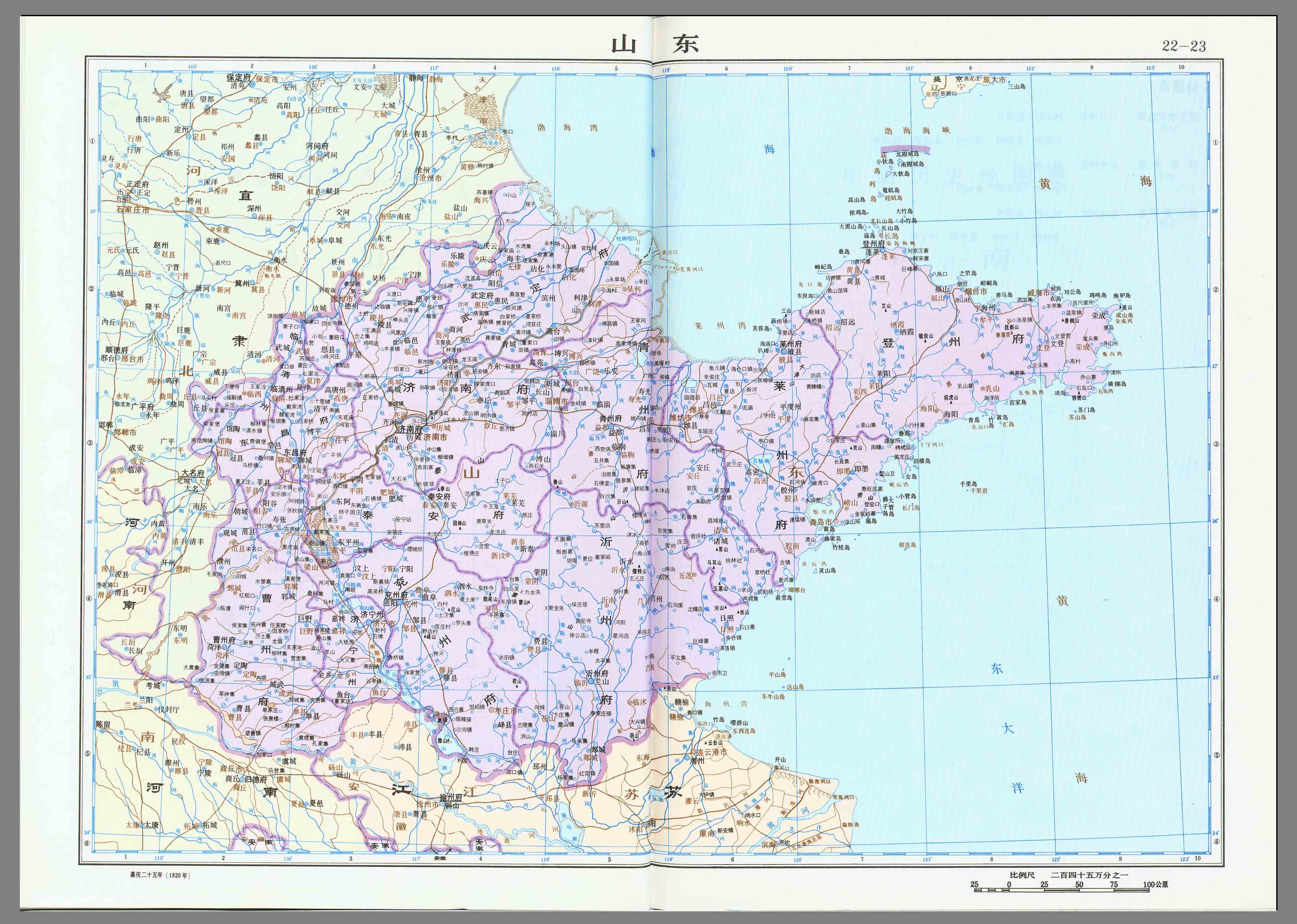The height and width of the screenshot is (924, 1297).
Task: Select the 青州府 city label
Action: 610,418
